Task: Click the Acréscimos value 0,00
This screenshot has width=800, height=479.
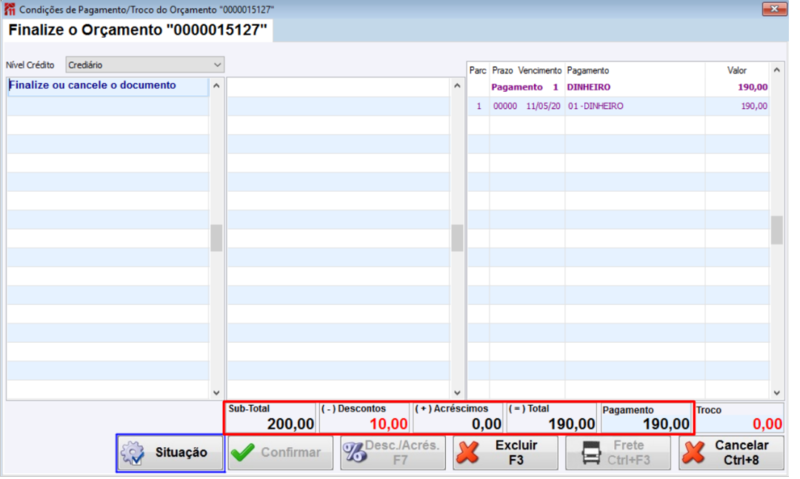Action: 486,424
